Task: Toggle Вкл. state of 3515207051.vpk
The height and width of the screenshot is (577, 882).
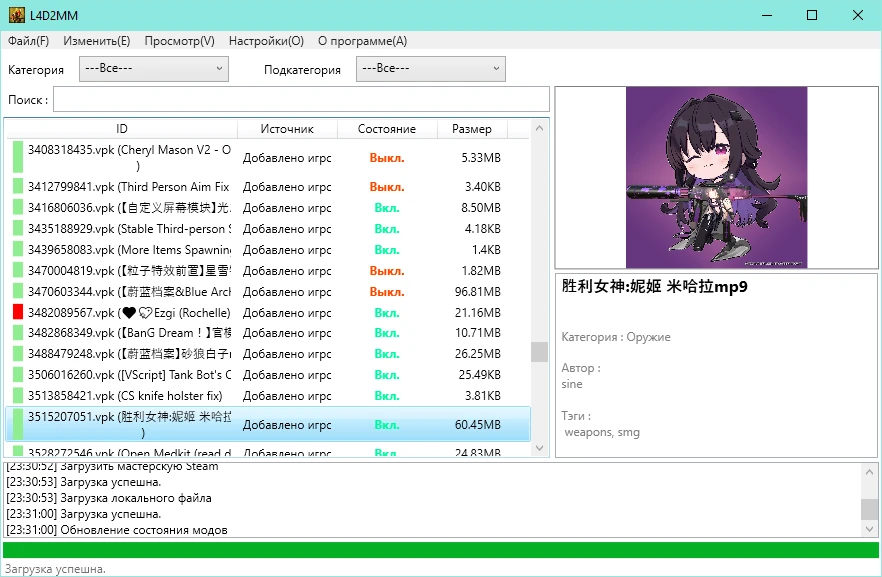Action: 387,425
